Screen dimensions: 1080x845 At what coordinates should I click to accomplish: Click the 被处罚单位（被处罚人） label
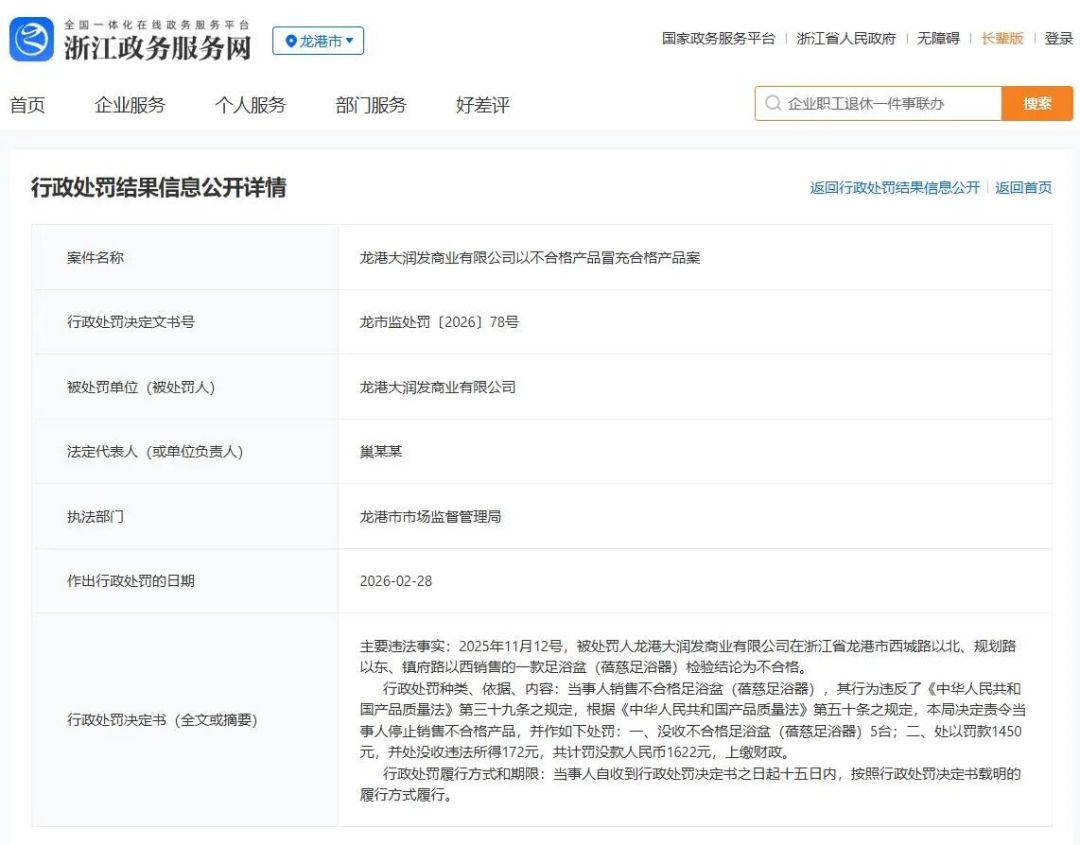pyautogui.click(x=141, y=387)
